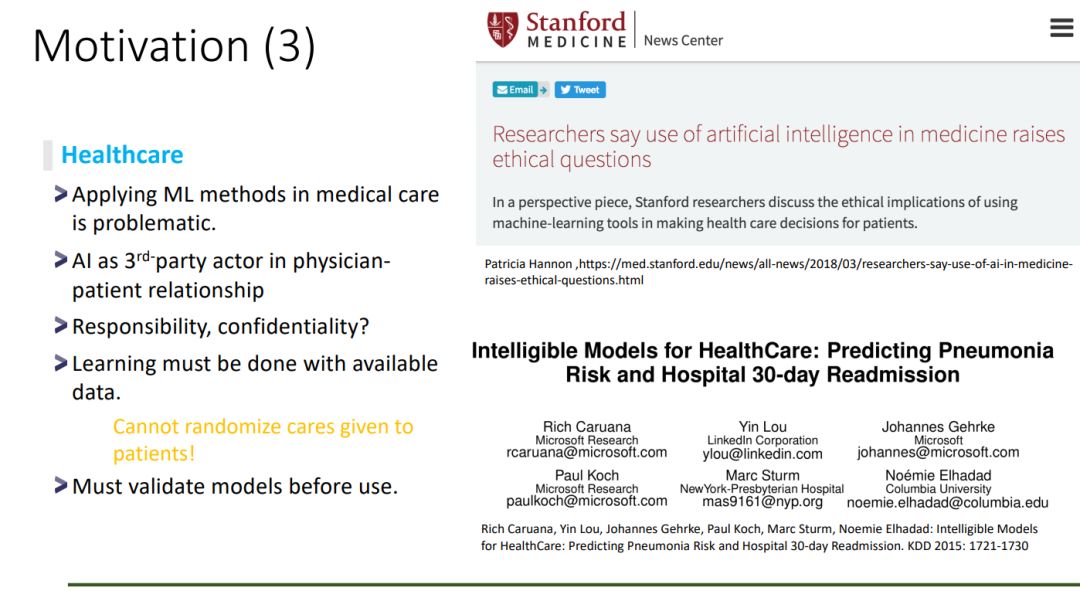This screenshot has height=591, width=1080.
Task: Click the noemie.elhadad@columbia.edu email address
Action: pos(947,503)
